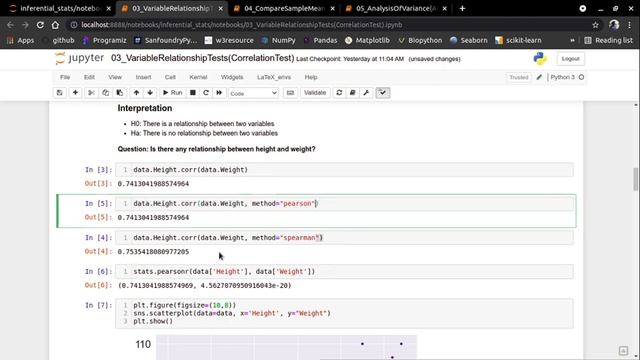Click the stats.pearsonr code cell

coord(344,271)
